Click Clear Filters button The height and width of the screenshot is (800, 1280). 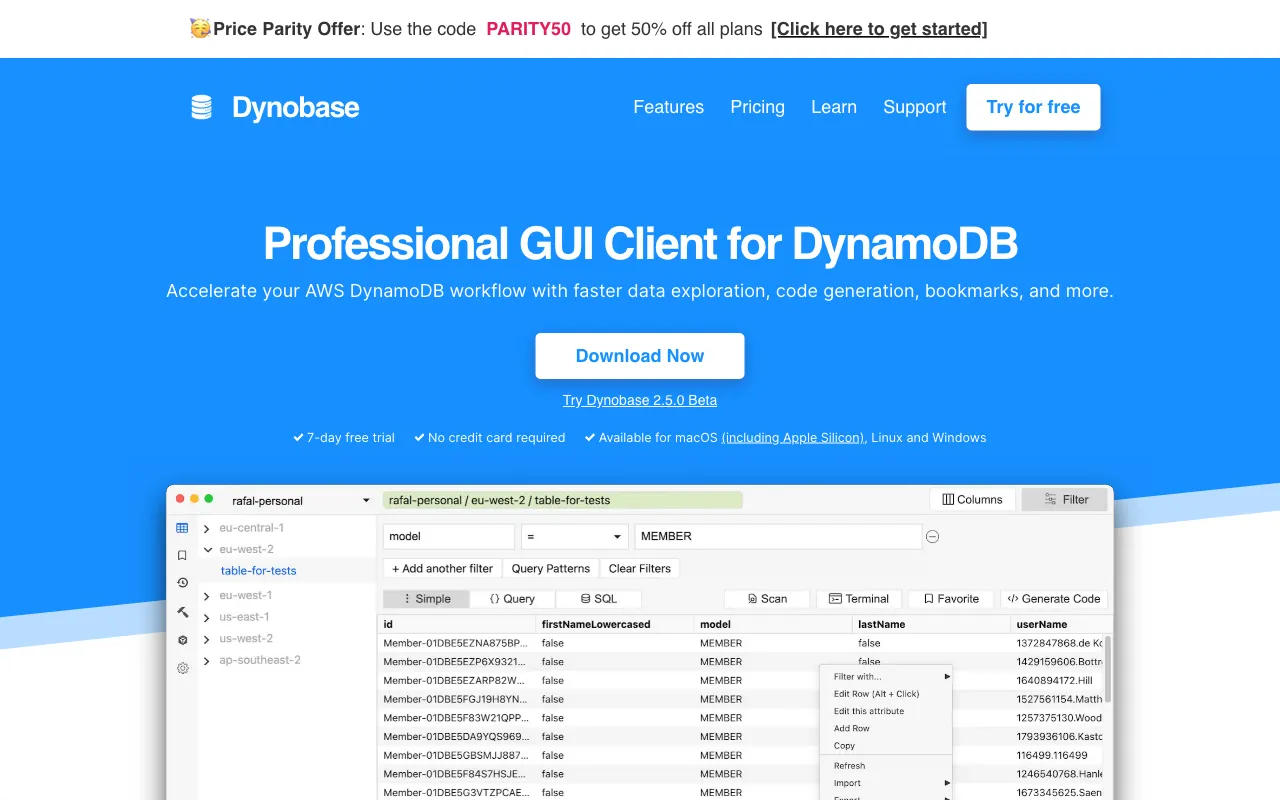coord(640,568)
